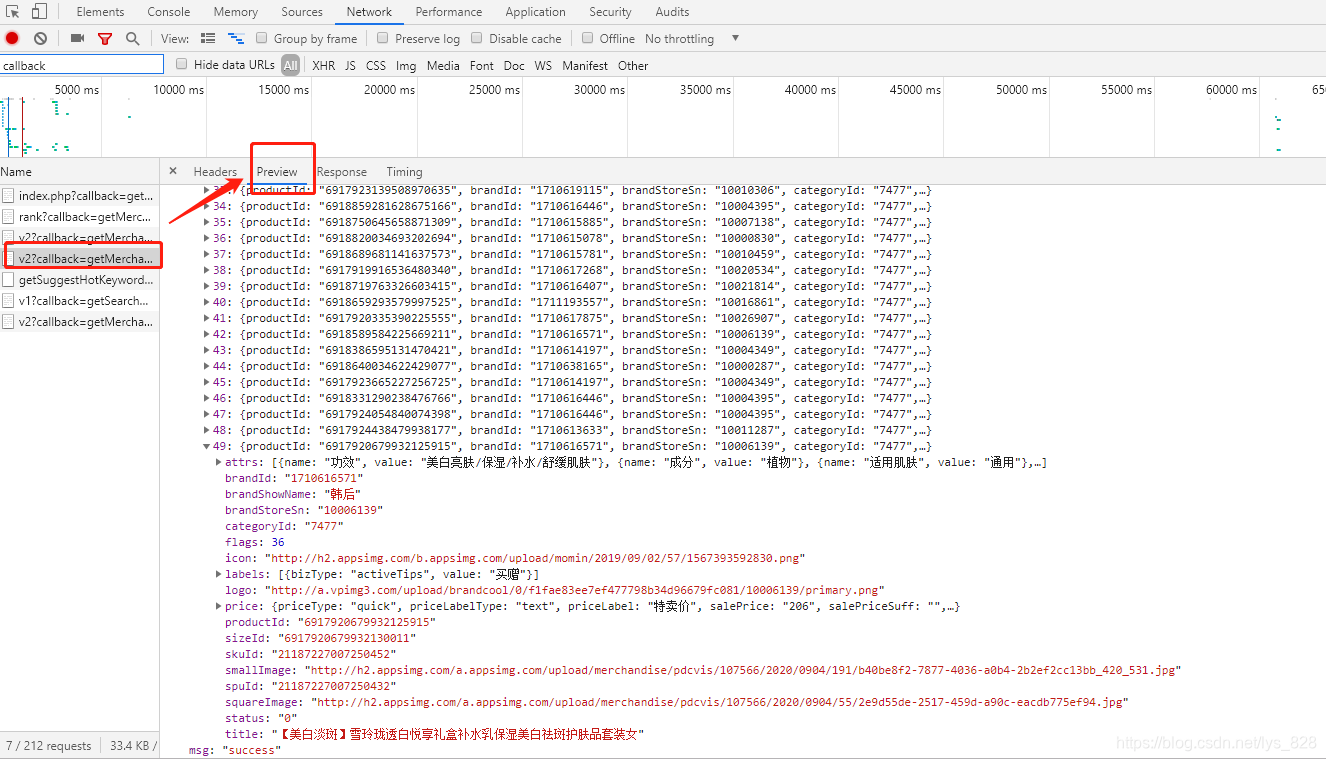Filter requests by Other
Image resolution: width=1326 pixels, height=761 pixels.
(633, 65)
